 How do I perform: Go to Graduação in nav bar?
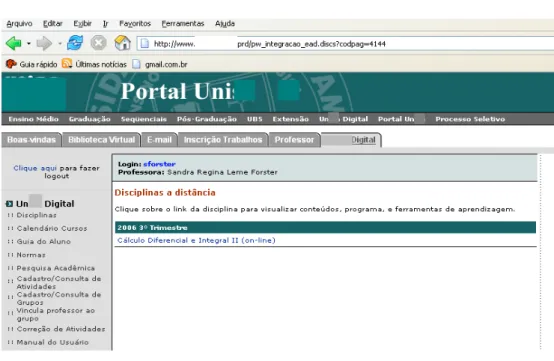90,119
